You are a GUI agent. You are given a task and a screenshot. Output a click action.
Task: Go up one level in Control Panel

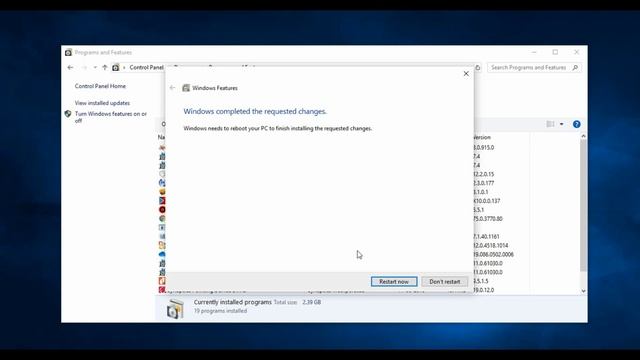tap(105, 67)
